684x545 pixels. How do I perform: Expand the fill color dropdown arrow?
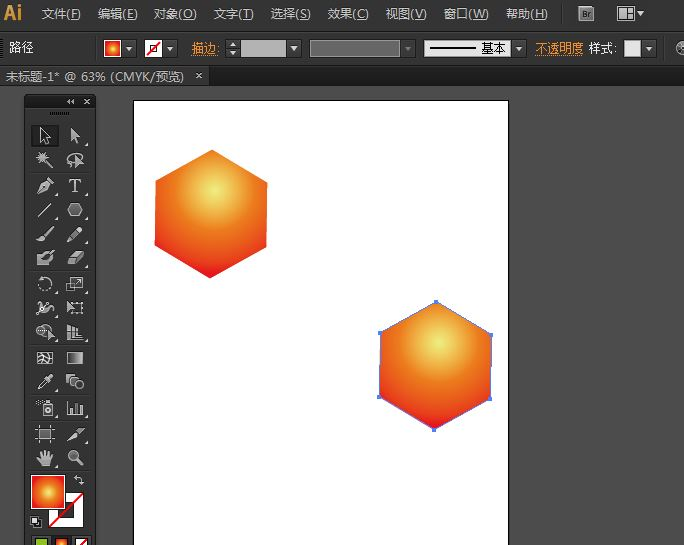[129, 48]
